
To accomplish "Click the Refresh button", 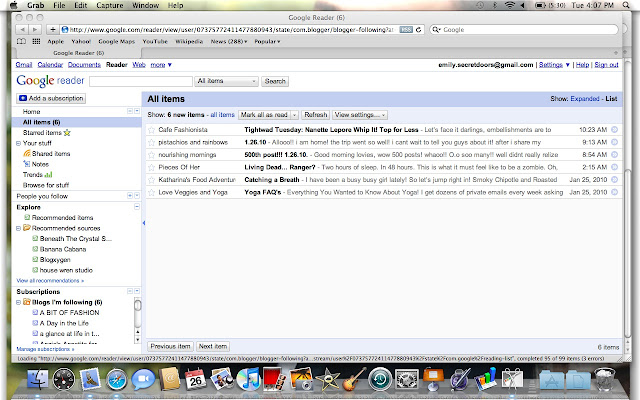I will pos(316,115).
